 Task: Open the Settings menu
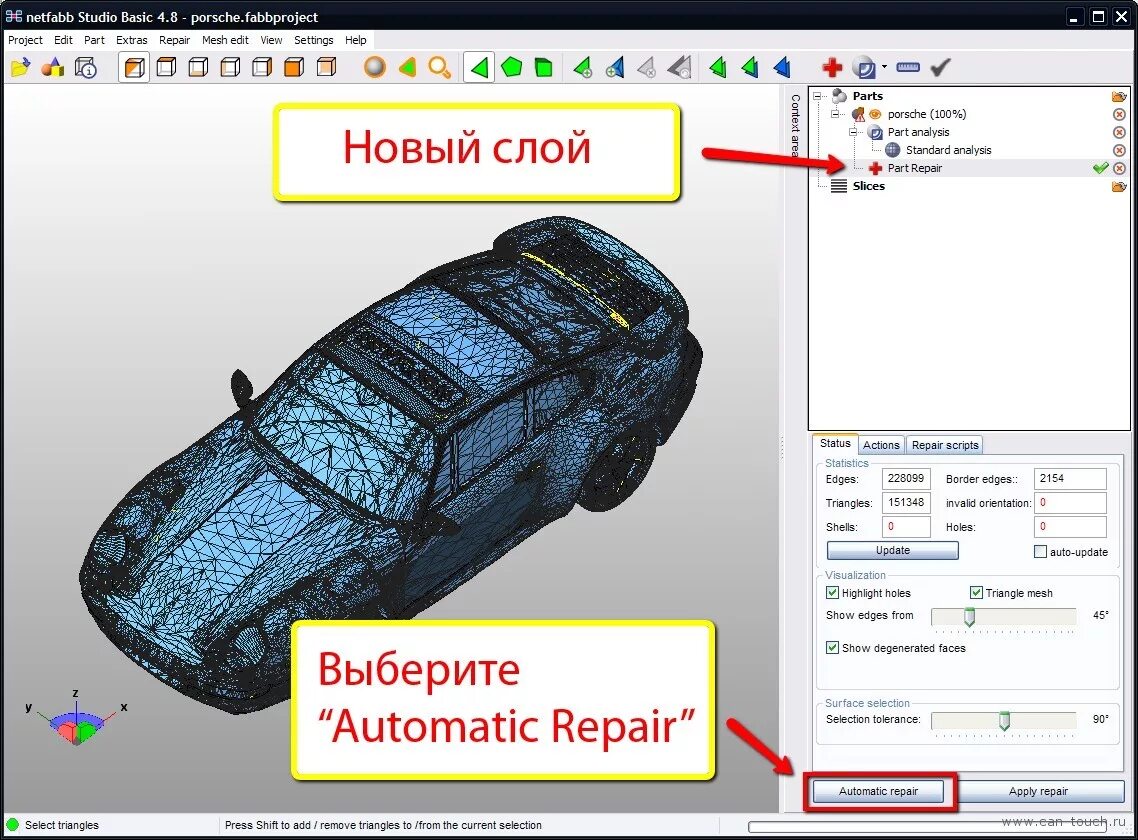click(x=314, y=40)
